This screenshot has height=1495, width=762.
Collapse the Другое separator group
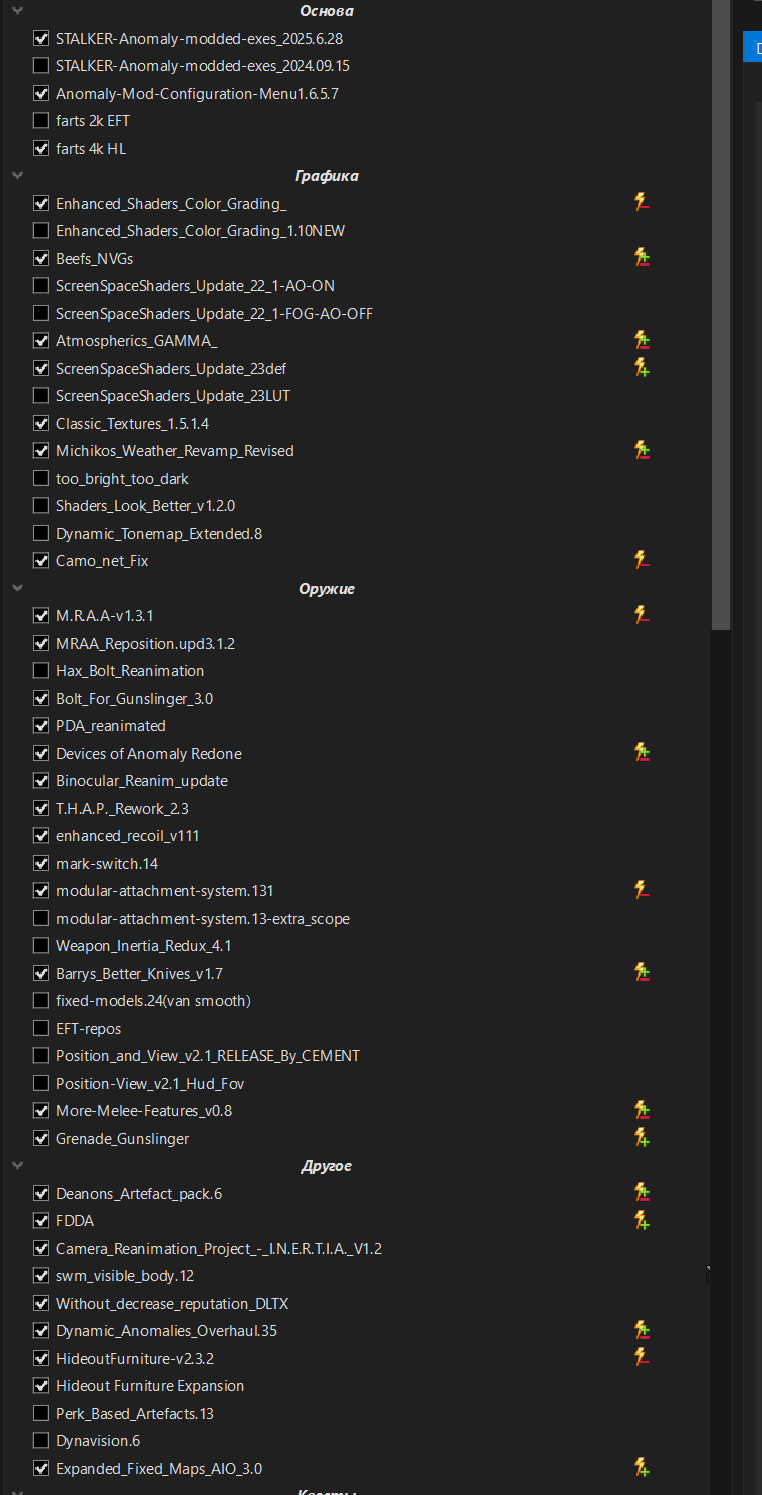pyautogui.click(x=17, y=1166)
